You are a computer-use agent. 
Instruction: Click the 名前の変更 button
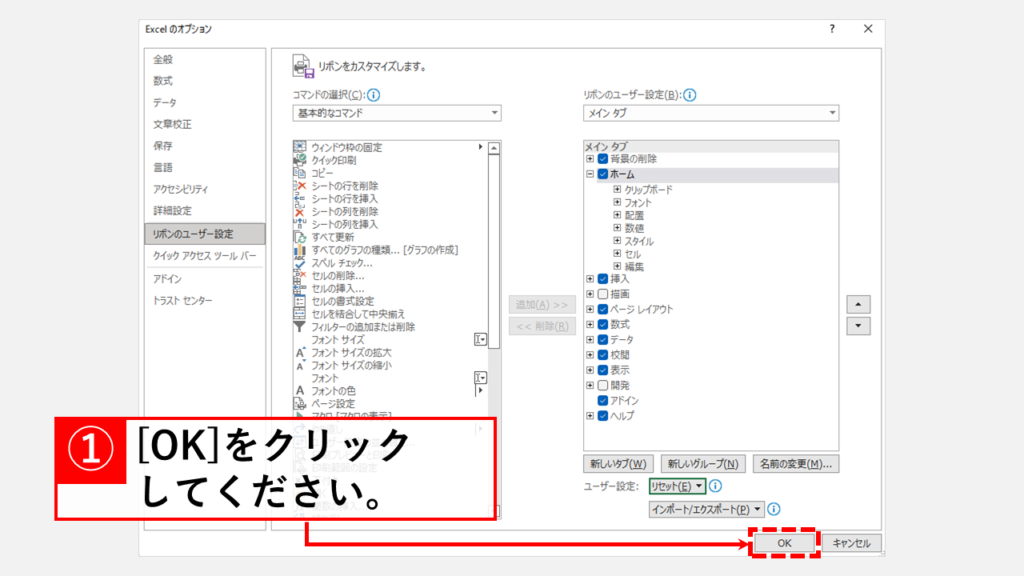(x=795, y=464)
